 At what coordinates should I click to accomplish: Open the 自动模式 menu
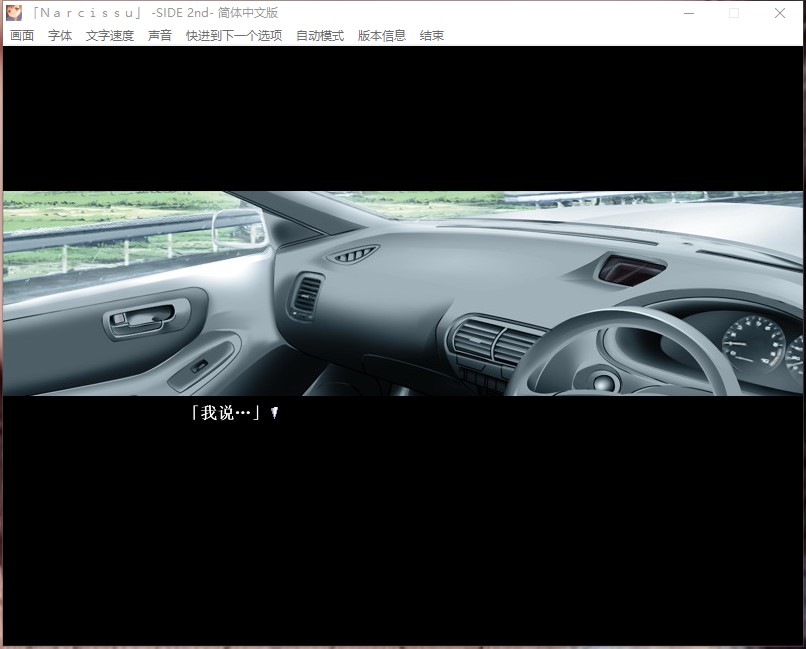click(320, 35)
